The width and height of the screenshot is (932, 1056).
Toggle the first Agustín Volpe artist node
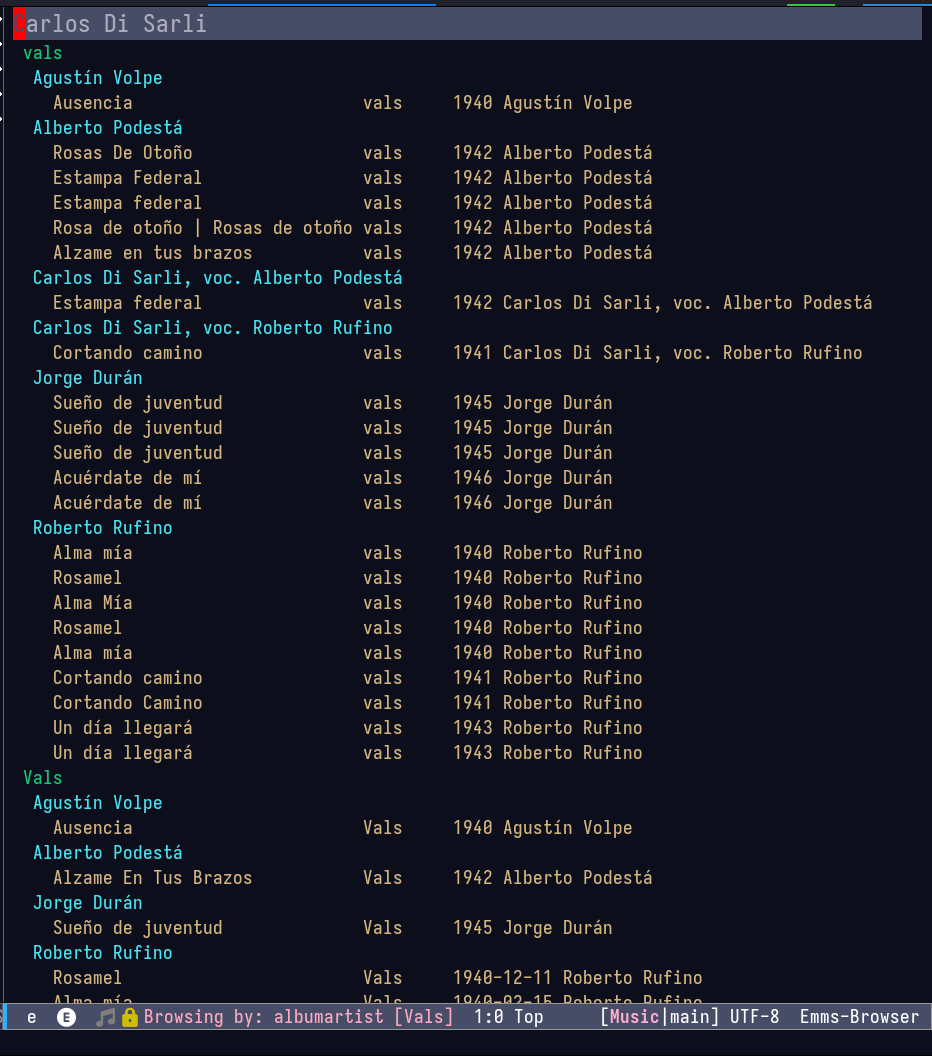(98, 78)
